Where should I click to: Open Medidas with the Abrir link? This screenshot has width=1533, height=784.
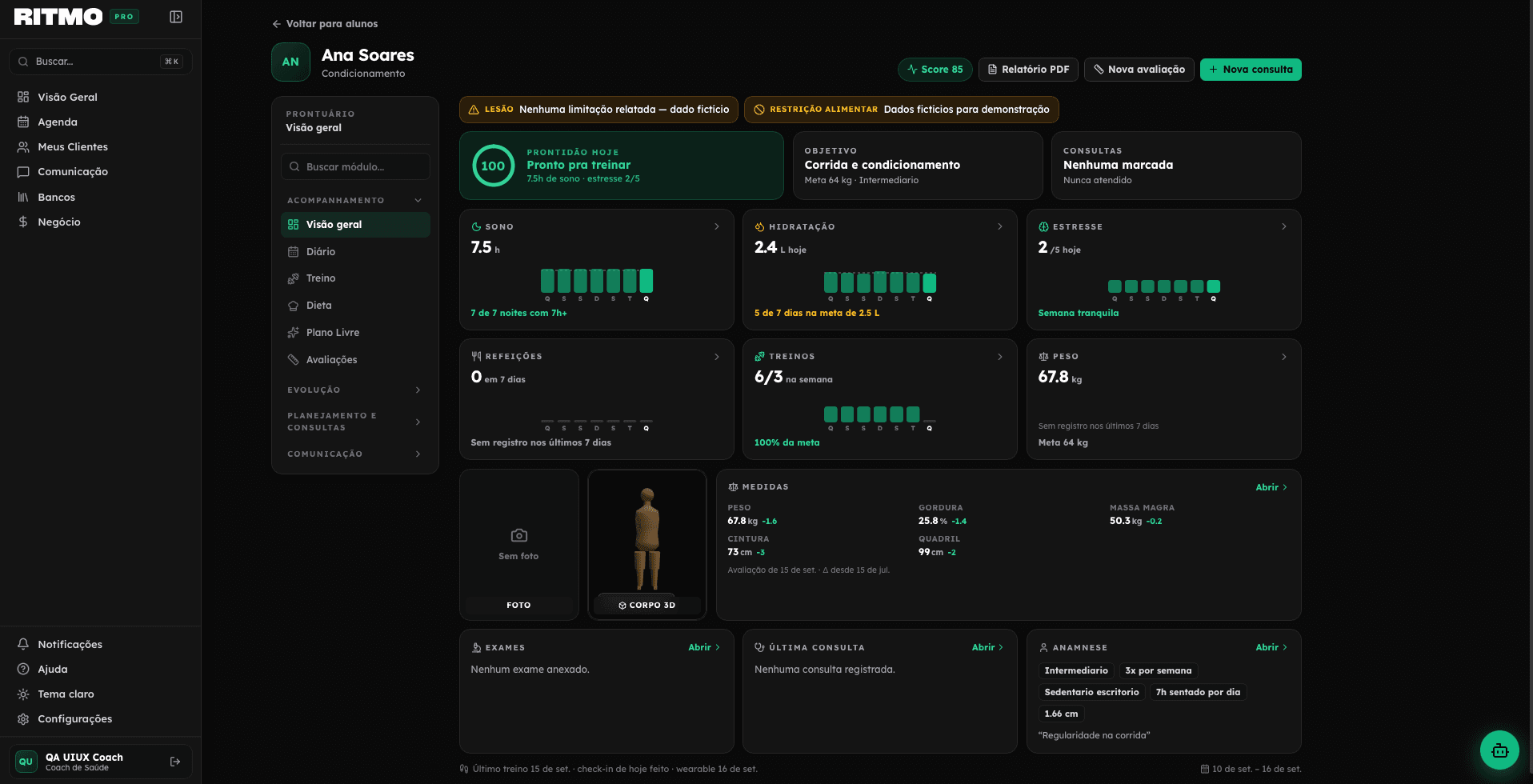click(x=1271, y=487)
